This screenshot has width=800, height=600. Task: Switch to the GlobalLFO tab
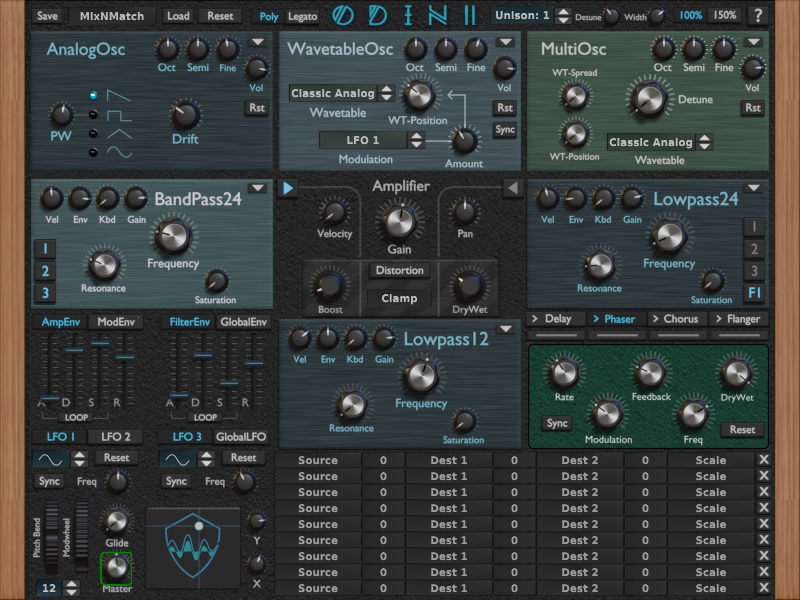tap(241, 437)
